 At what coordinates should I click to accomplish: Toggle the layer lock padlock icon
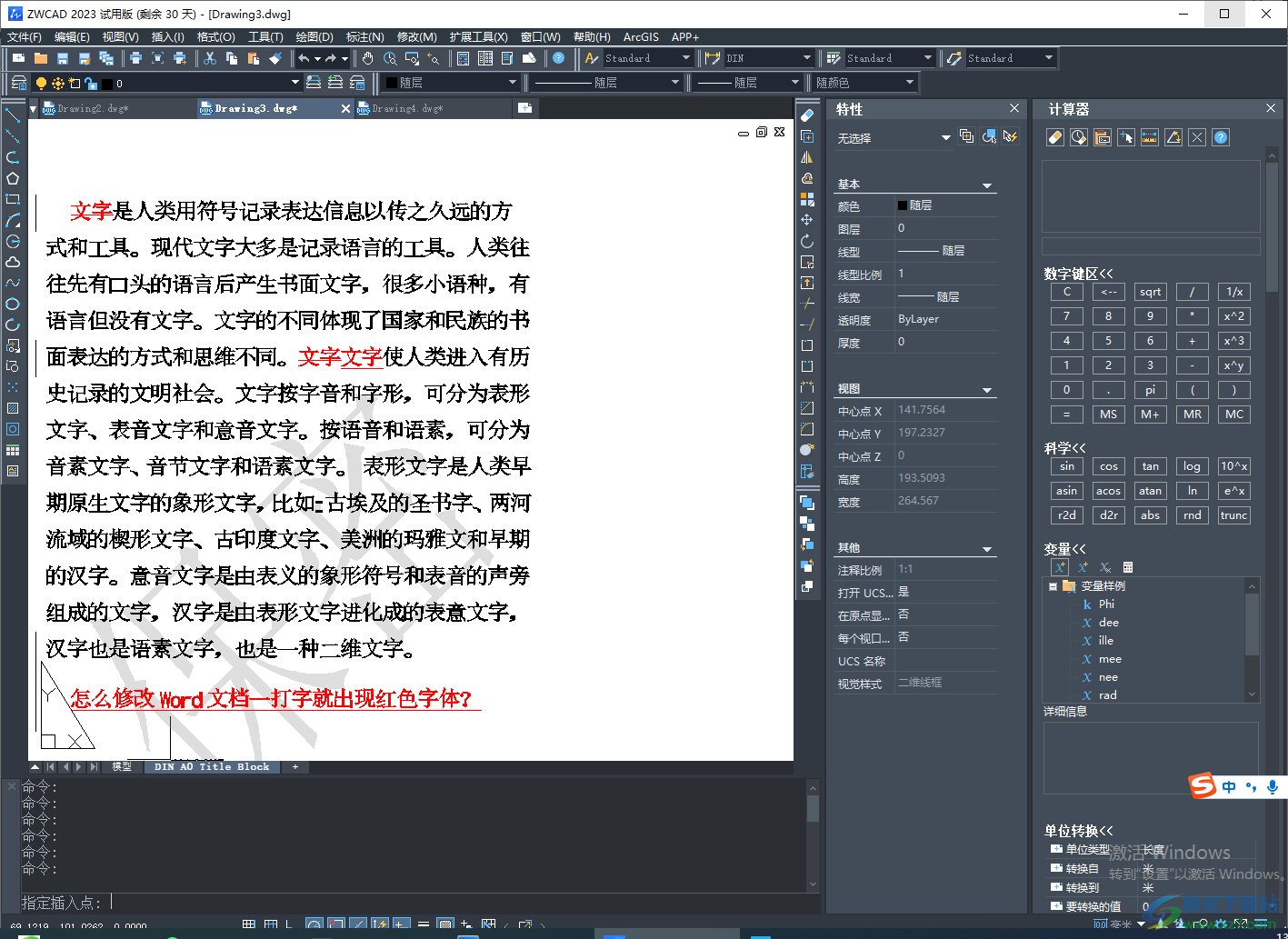[91, 83]
